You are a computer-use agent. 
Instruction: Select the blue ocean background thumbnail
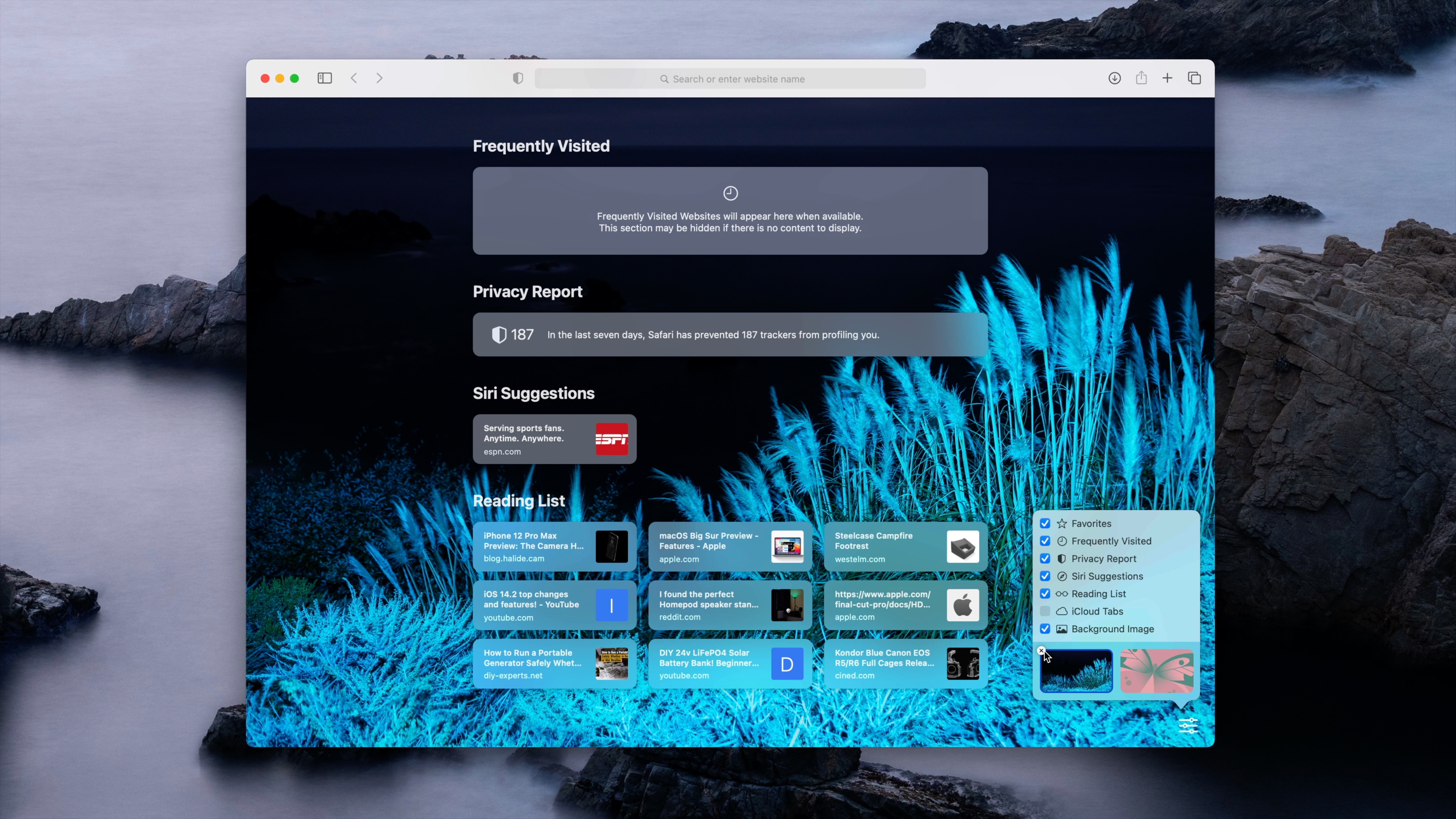[x=1075, y=670]
